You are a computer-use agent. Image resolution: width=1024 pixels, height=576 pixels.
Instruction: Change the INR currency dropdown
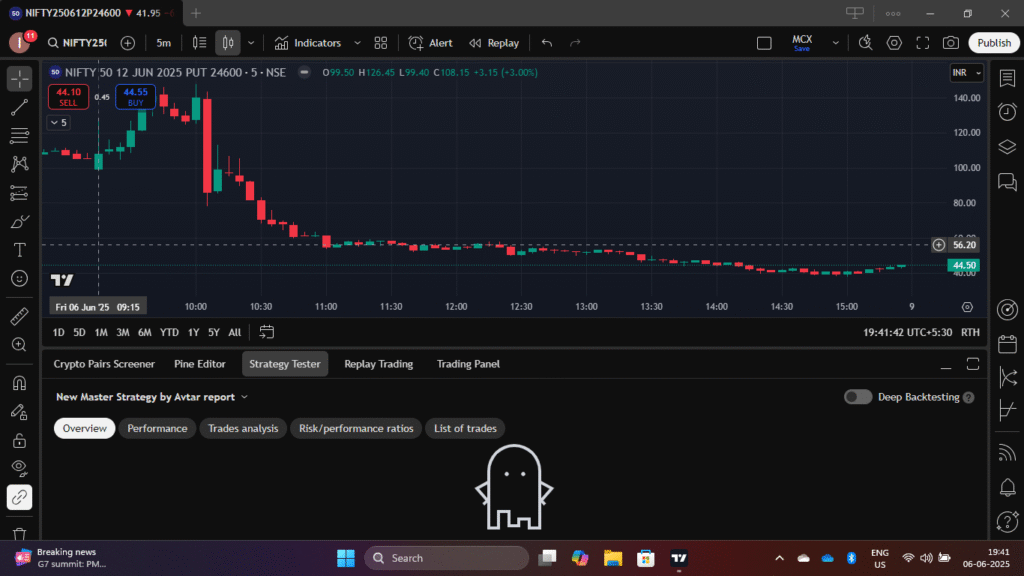tap(967, 72)
